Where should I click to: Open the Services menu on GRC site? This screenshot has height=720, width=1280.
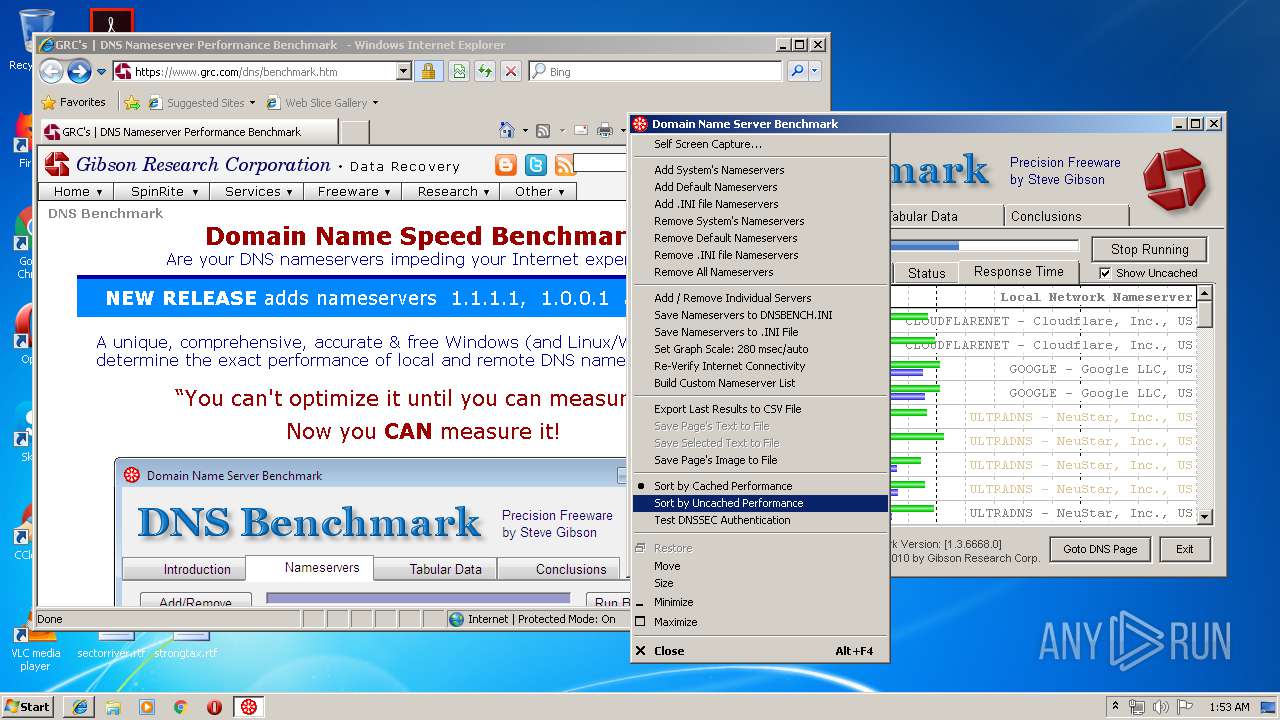tap(258, 191)
